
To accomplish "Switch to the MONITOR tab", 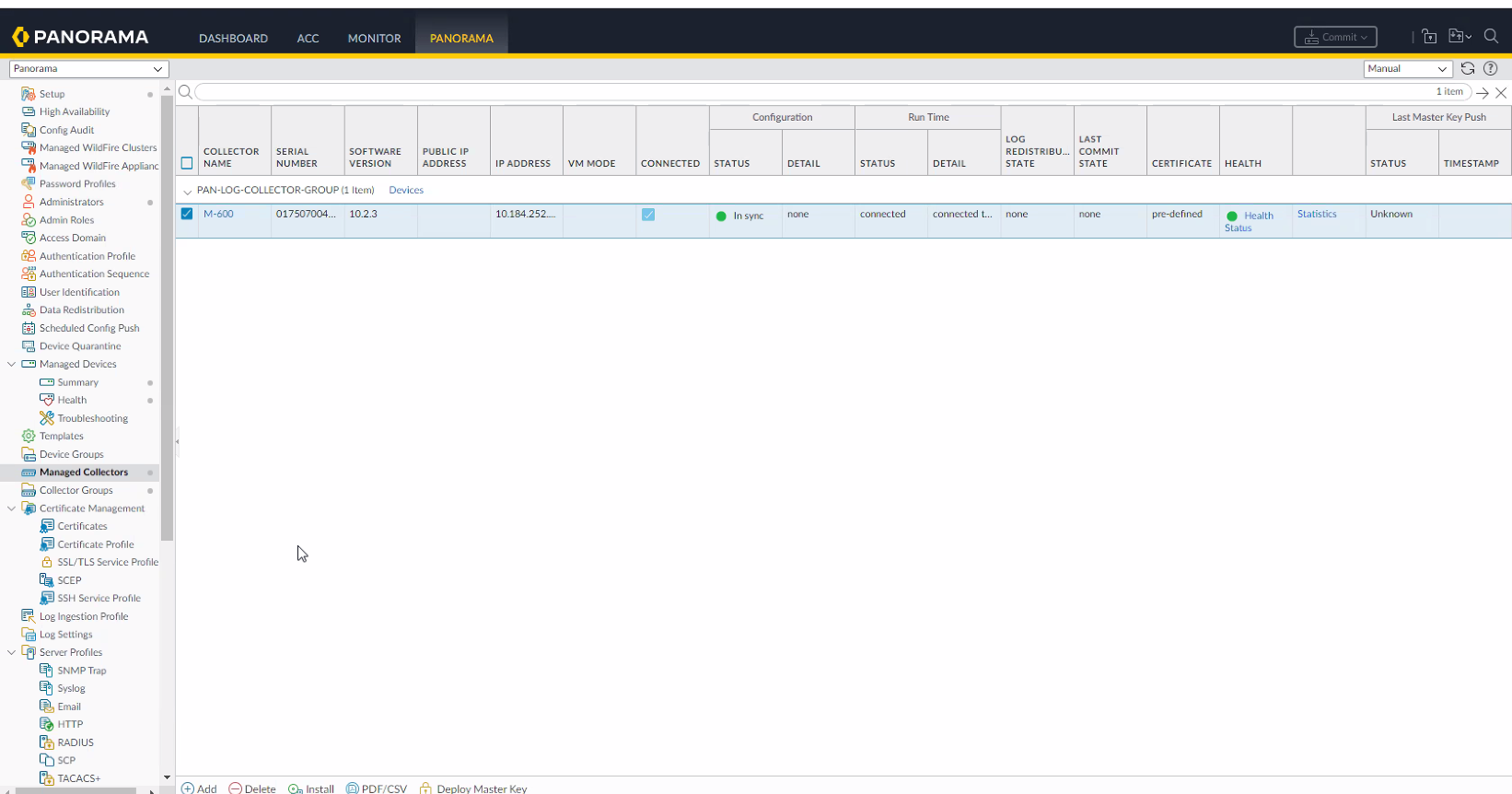I will click(x=374, y=38).
